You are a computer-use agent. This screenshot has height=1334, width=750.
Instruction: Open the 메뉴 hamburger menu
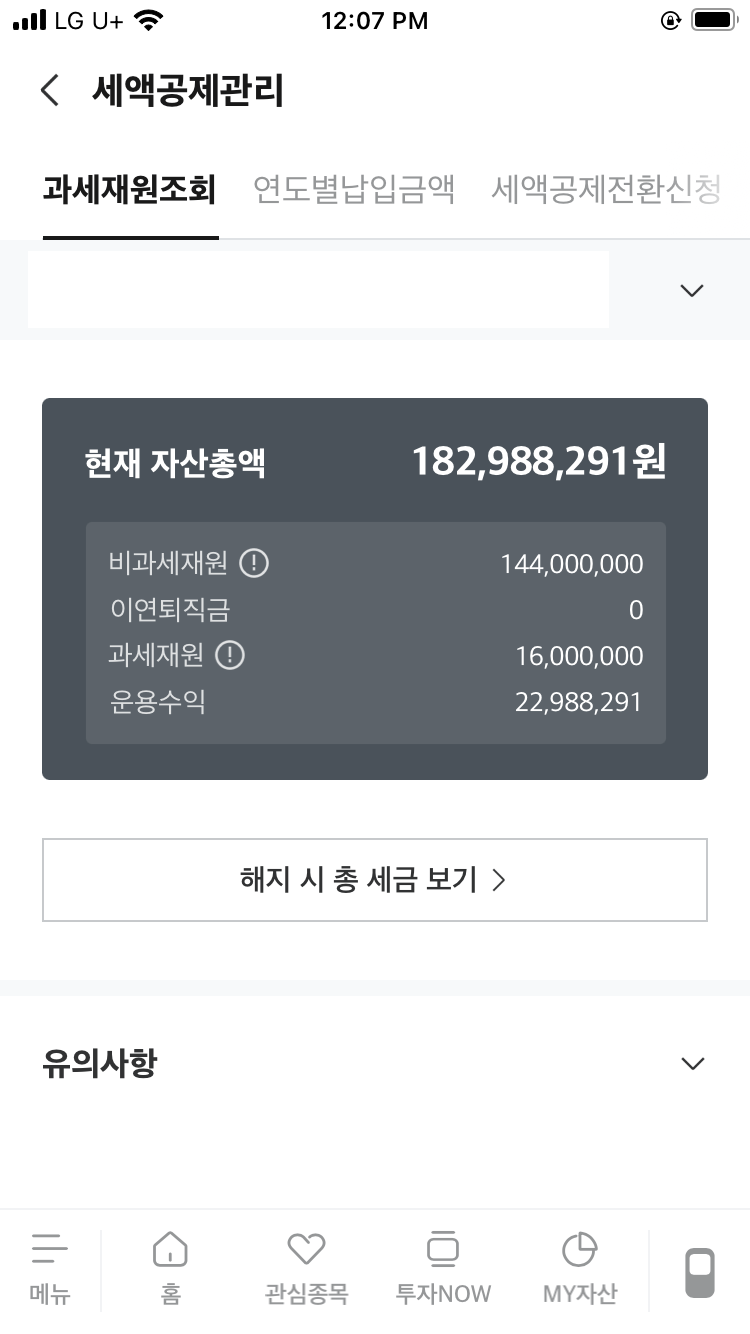pos(50,1268)
